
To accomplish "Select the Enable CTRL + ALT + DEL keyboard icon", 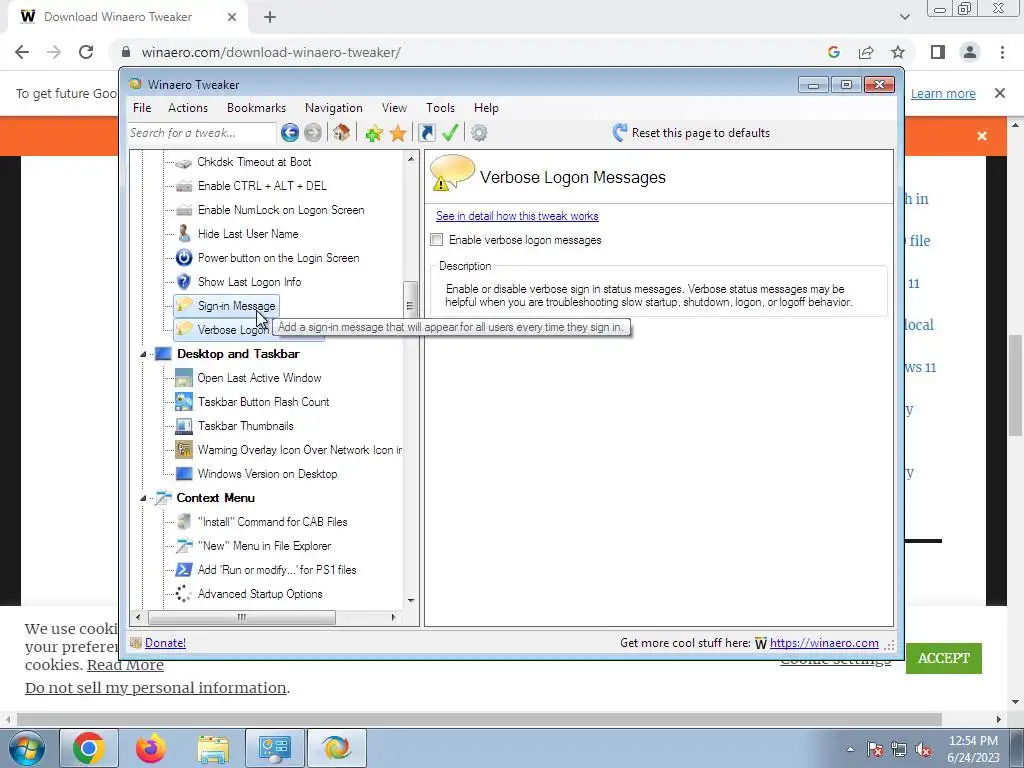I will tap(184, 186).
